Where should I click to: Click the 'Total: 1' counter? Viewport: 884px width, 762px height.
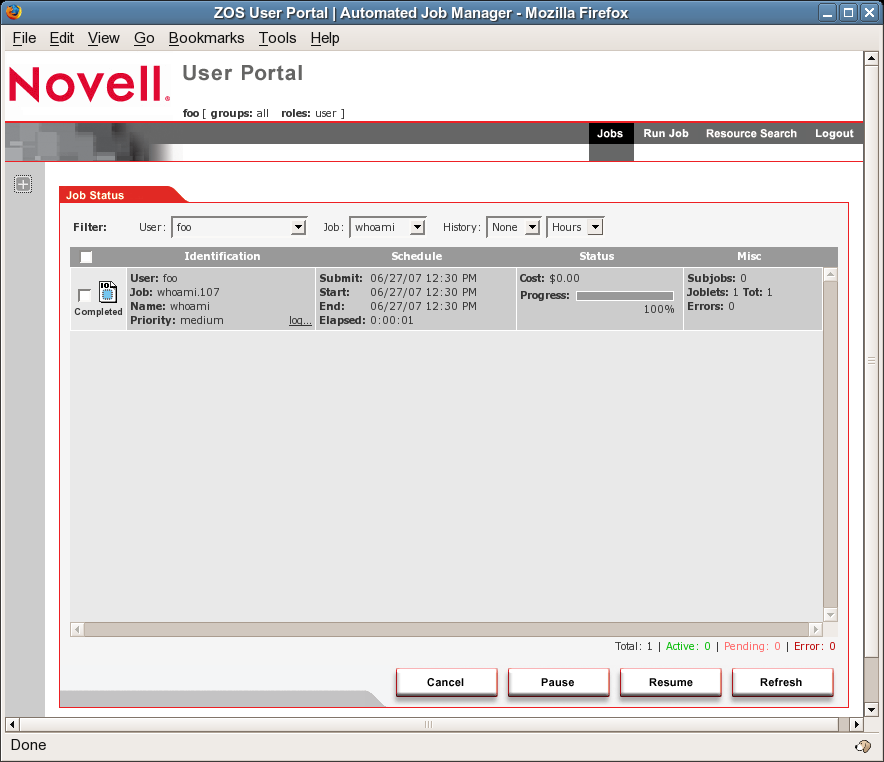[x=634, y=646]
